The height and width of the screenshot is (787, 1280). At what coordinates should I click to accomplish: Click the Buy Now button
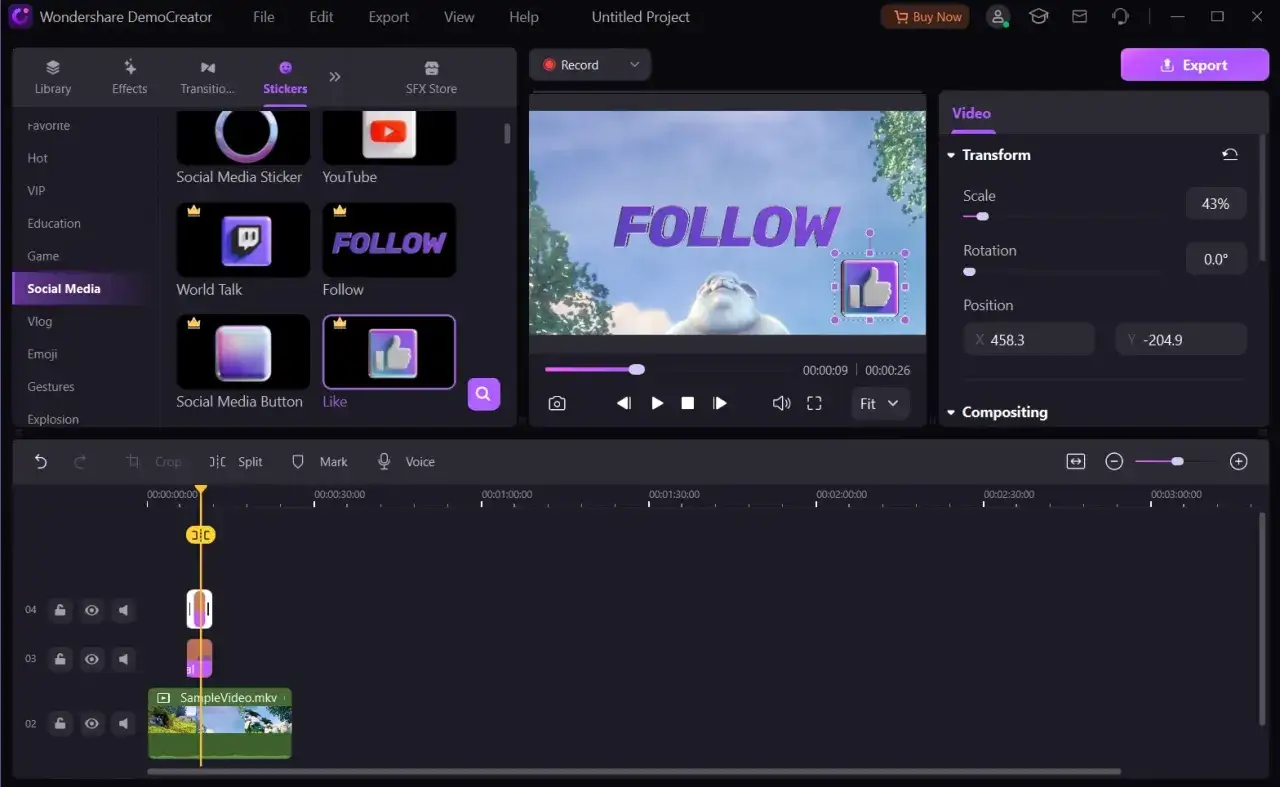[924, 16]
